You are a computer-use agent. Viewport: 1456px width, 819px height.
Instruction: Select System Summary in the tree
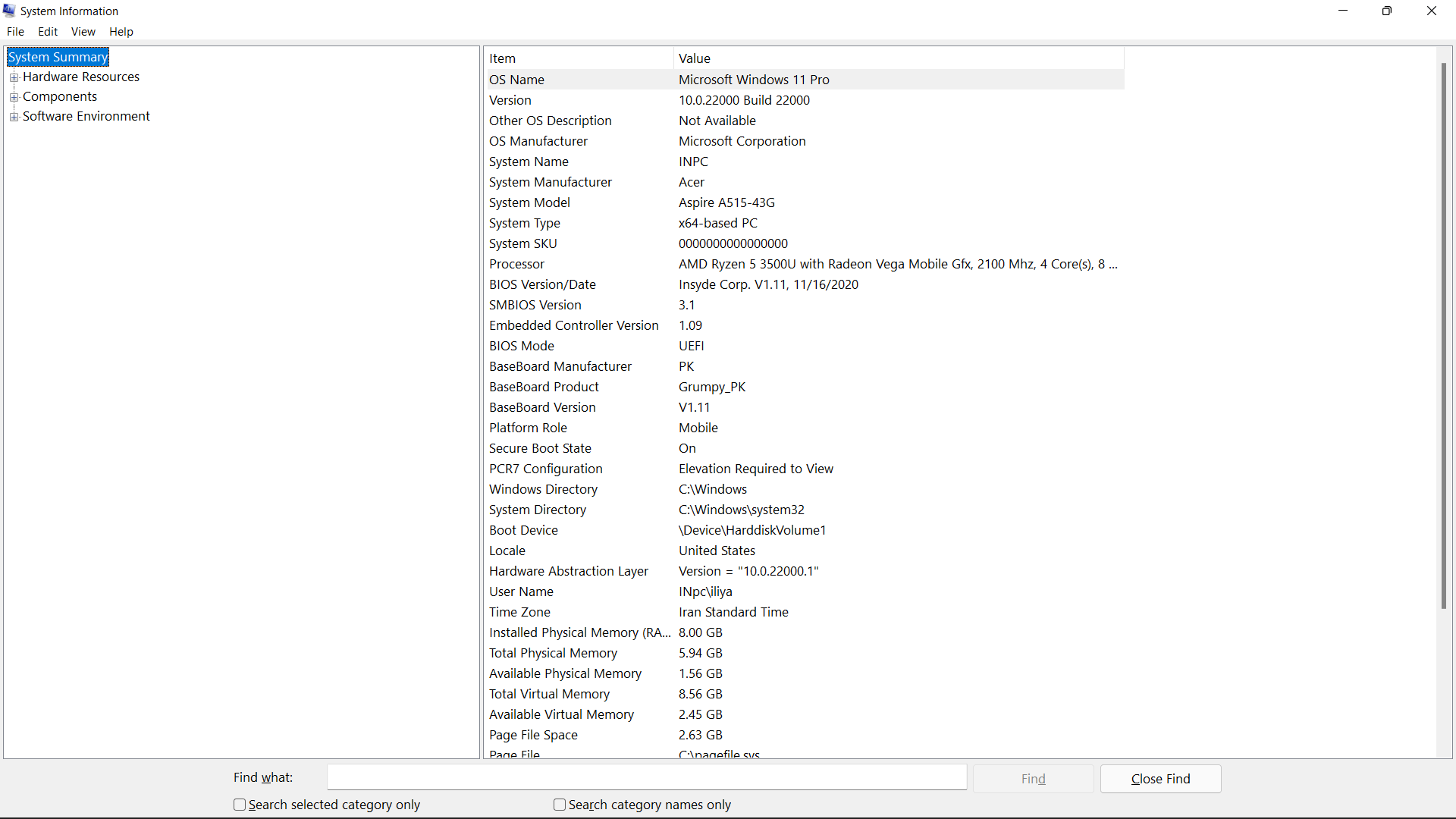point(58,57)
